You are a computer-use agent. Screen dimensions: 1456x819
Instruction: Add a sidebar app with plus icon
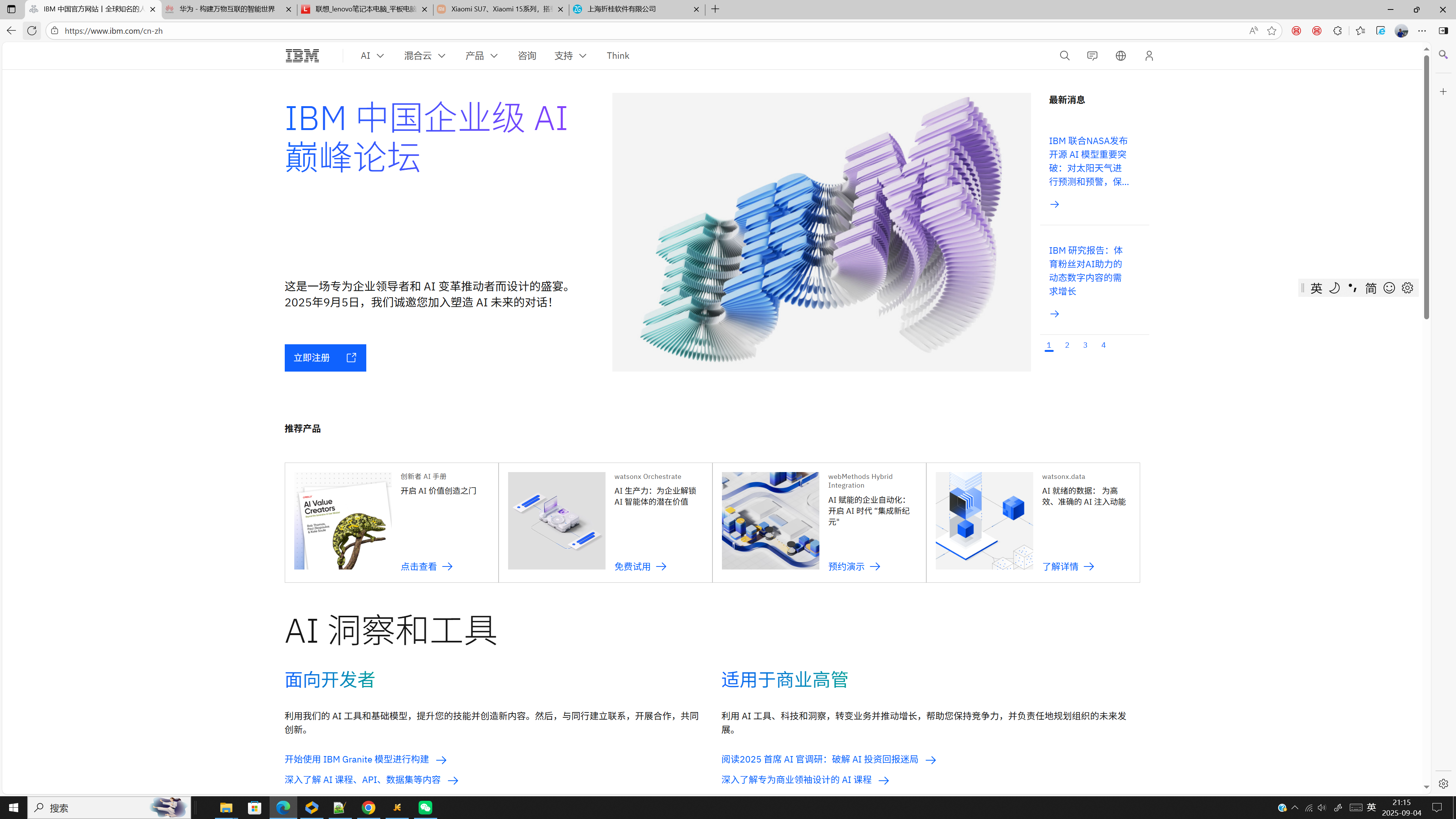tap(1443, 91)
